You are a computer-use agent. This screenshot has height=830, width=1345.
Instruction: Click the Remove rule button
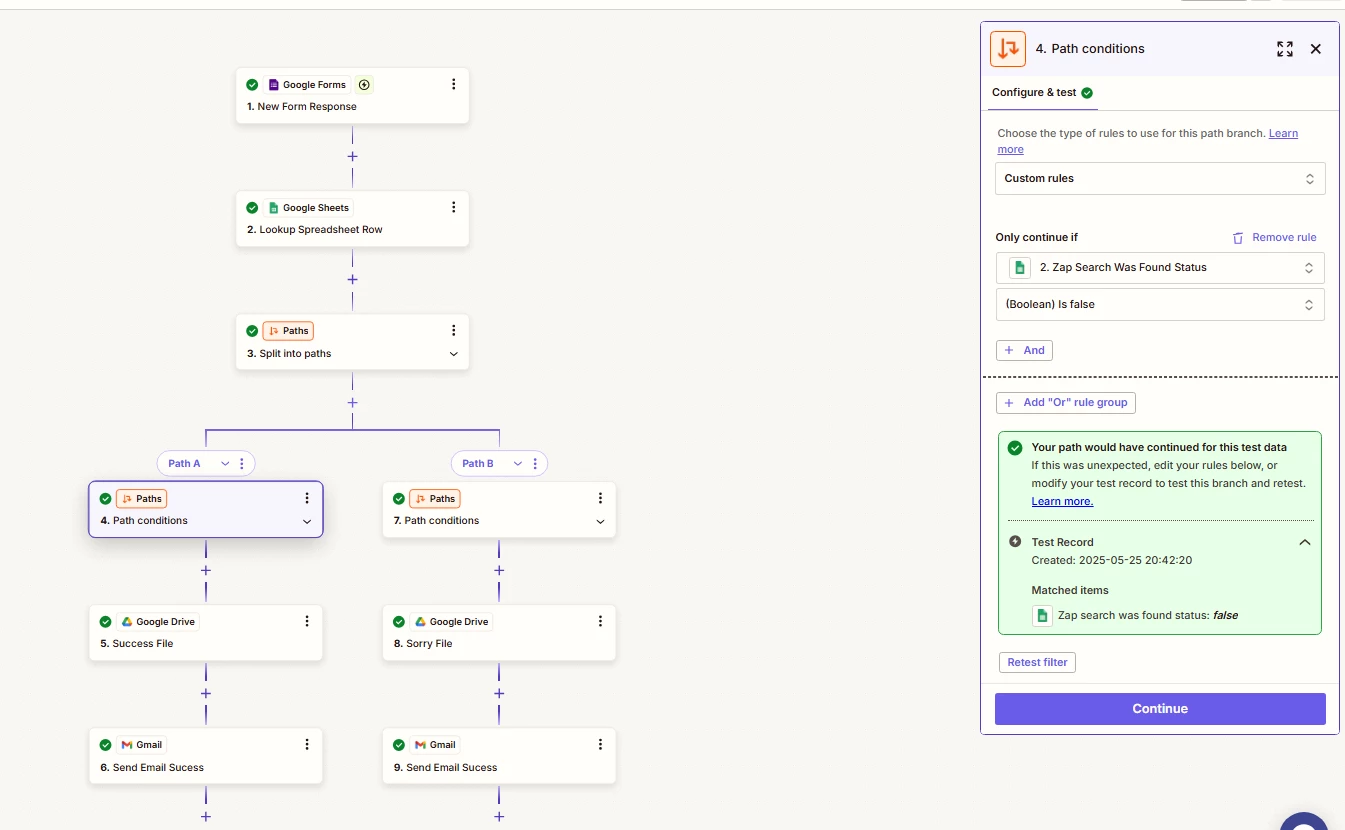1274,237
